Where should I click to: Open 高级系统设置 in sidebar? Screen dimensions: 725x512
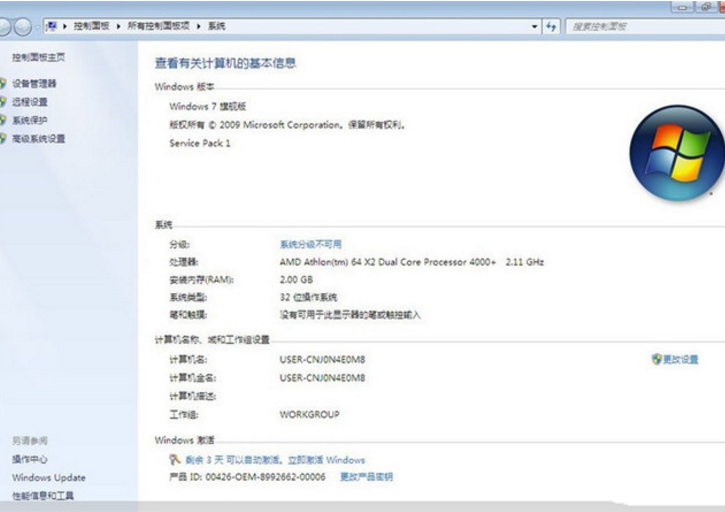pyautogui.click(x=38, y=138)
